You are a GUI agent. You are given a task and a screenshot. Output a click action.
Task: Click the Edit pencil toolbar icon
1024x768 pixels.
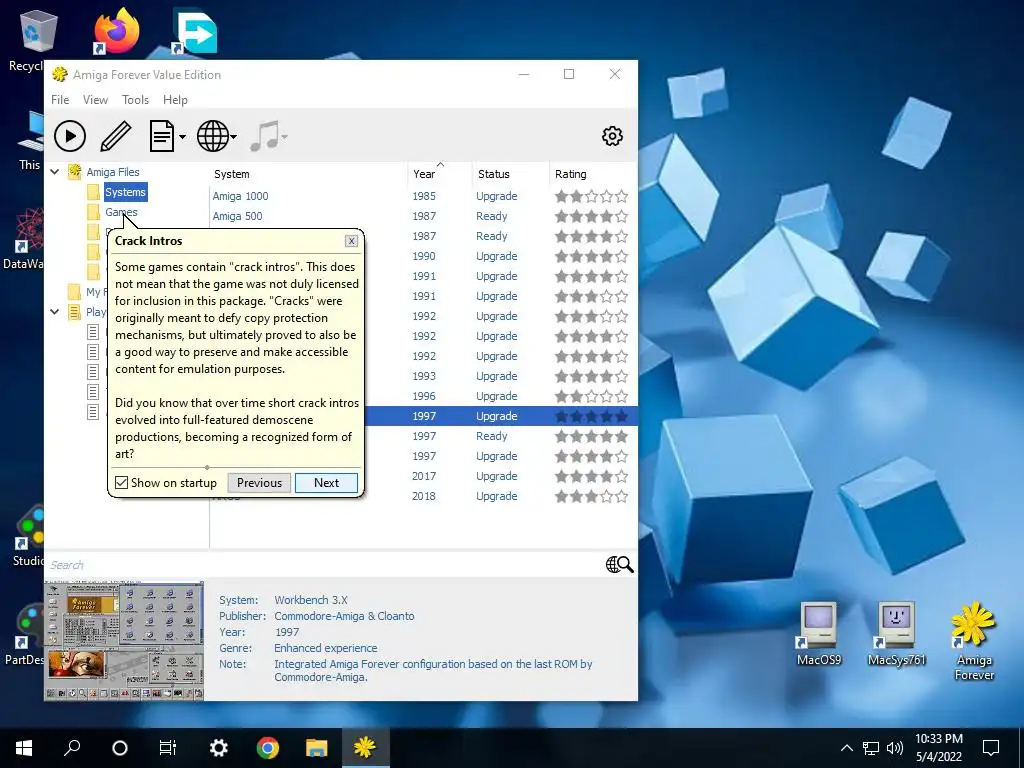(x=116, y=136)
